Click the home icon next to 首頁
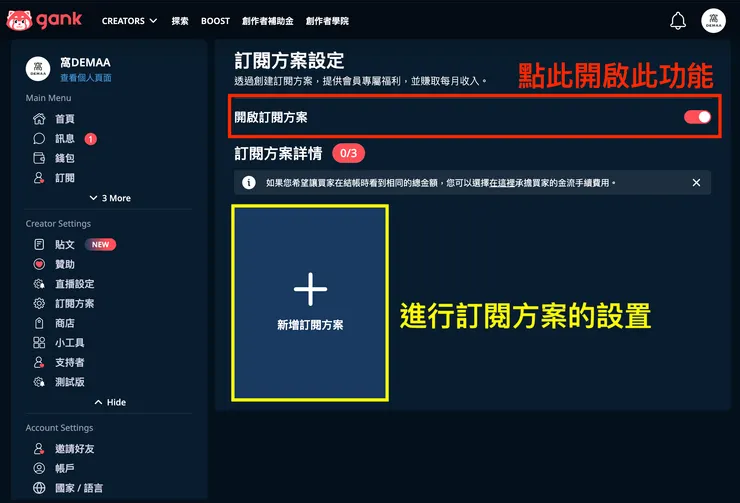This screenshot has width=740, height=503. [x=39, y=119]
